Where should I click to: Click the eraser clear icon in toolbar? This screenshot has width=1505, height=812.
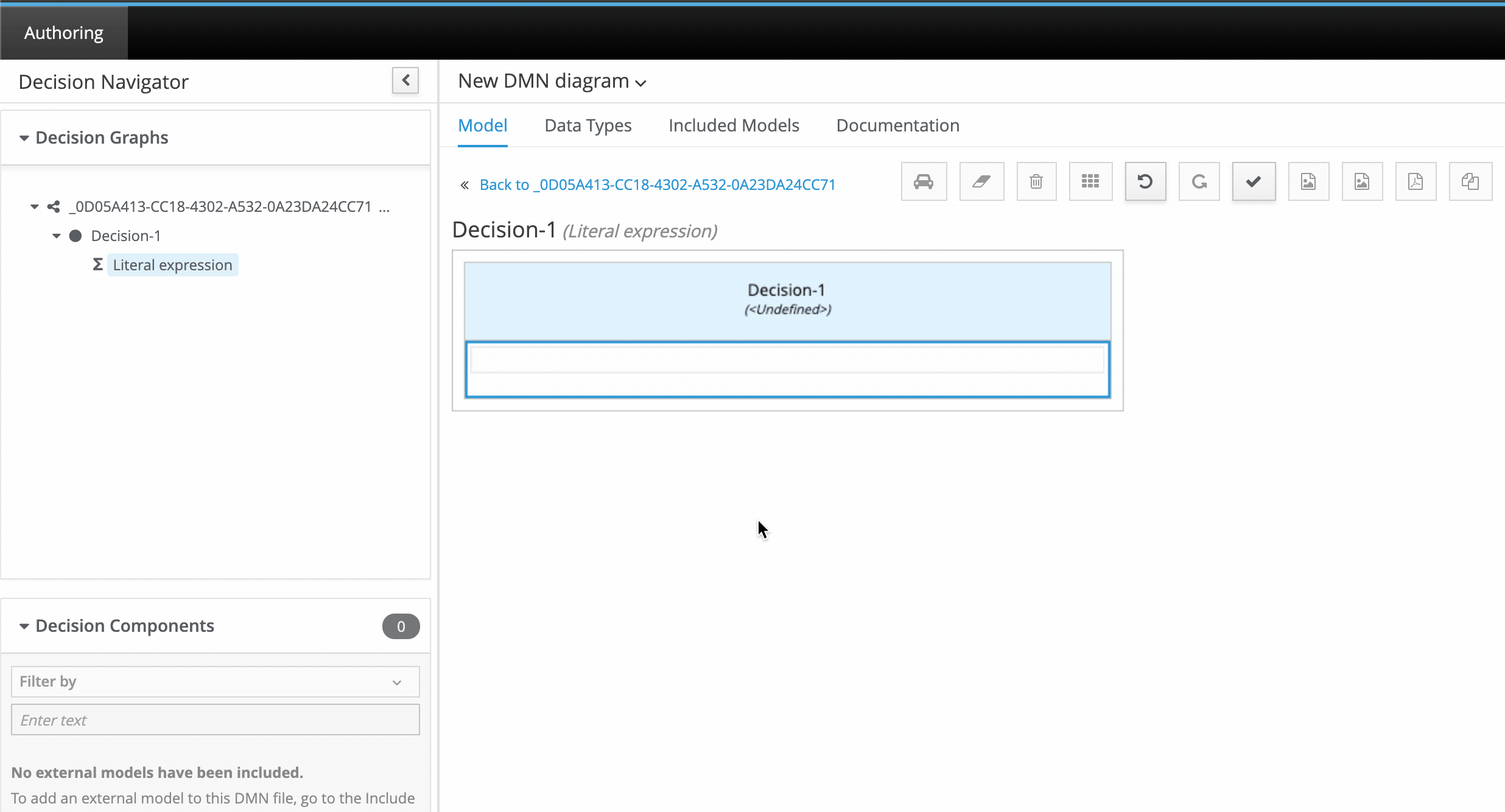click(981, 181)
